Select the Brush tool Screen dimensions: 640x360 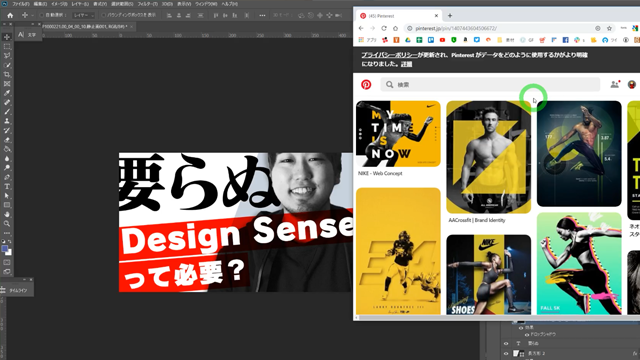7,112
